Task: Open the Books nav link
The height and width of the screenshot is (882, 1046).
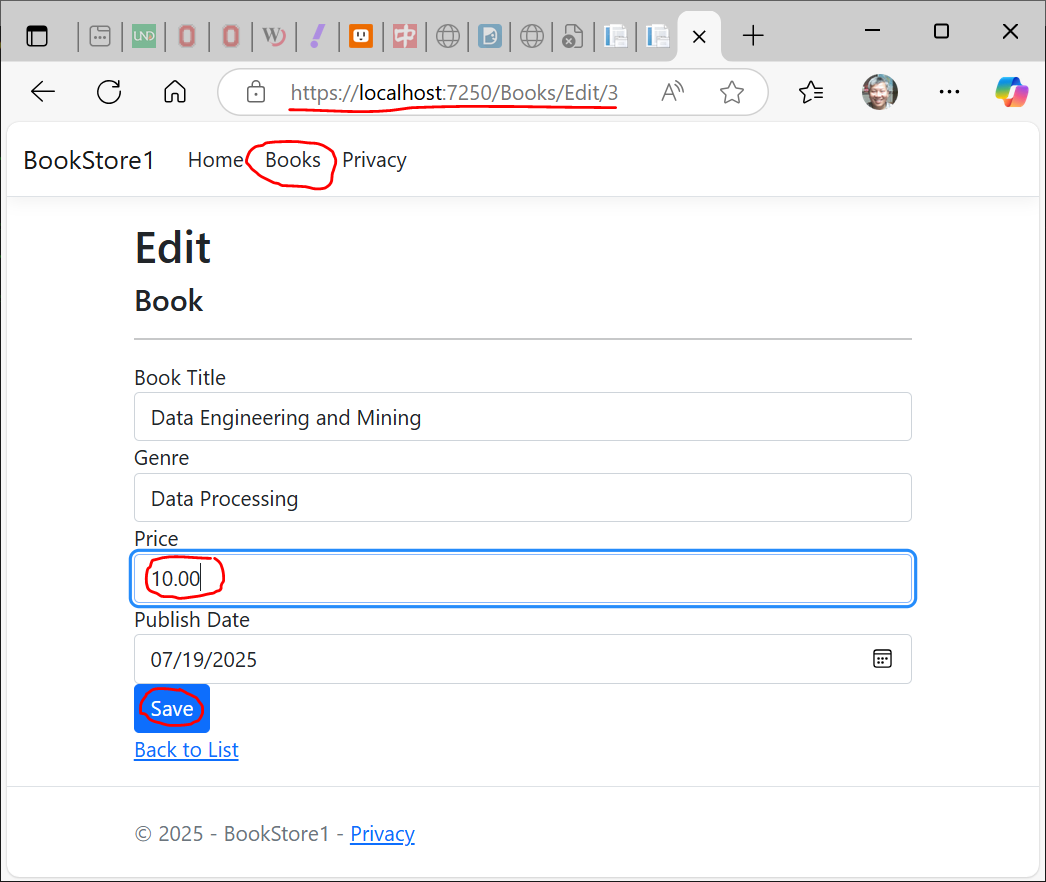Action: tap(293, 160)
